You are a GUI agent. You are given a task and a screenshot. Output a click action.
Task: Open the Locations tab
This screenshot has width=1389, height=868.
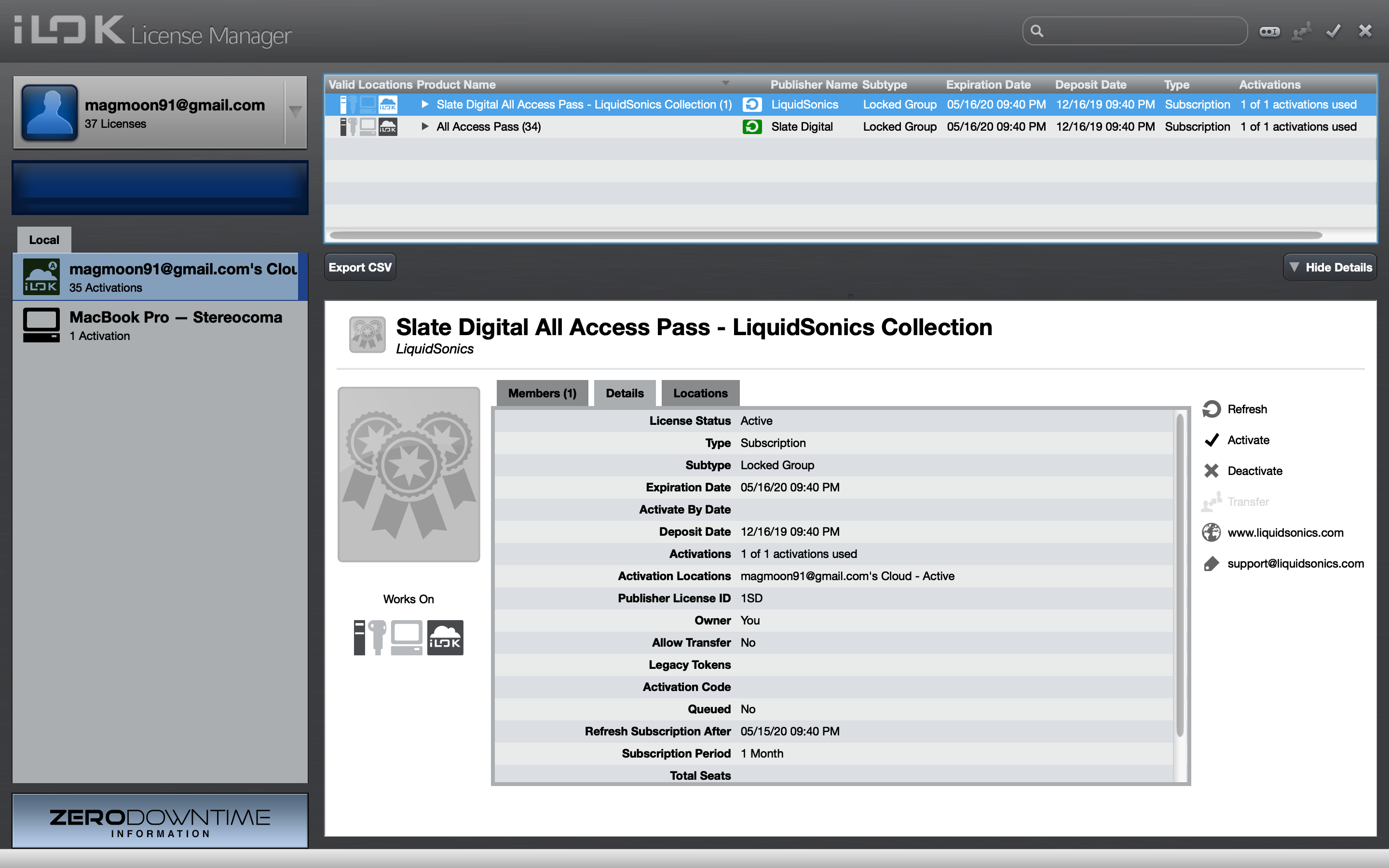click(x=700, y=393)
